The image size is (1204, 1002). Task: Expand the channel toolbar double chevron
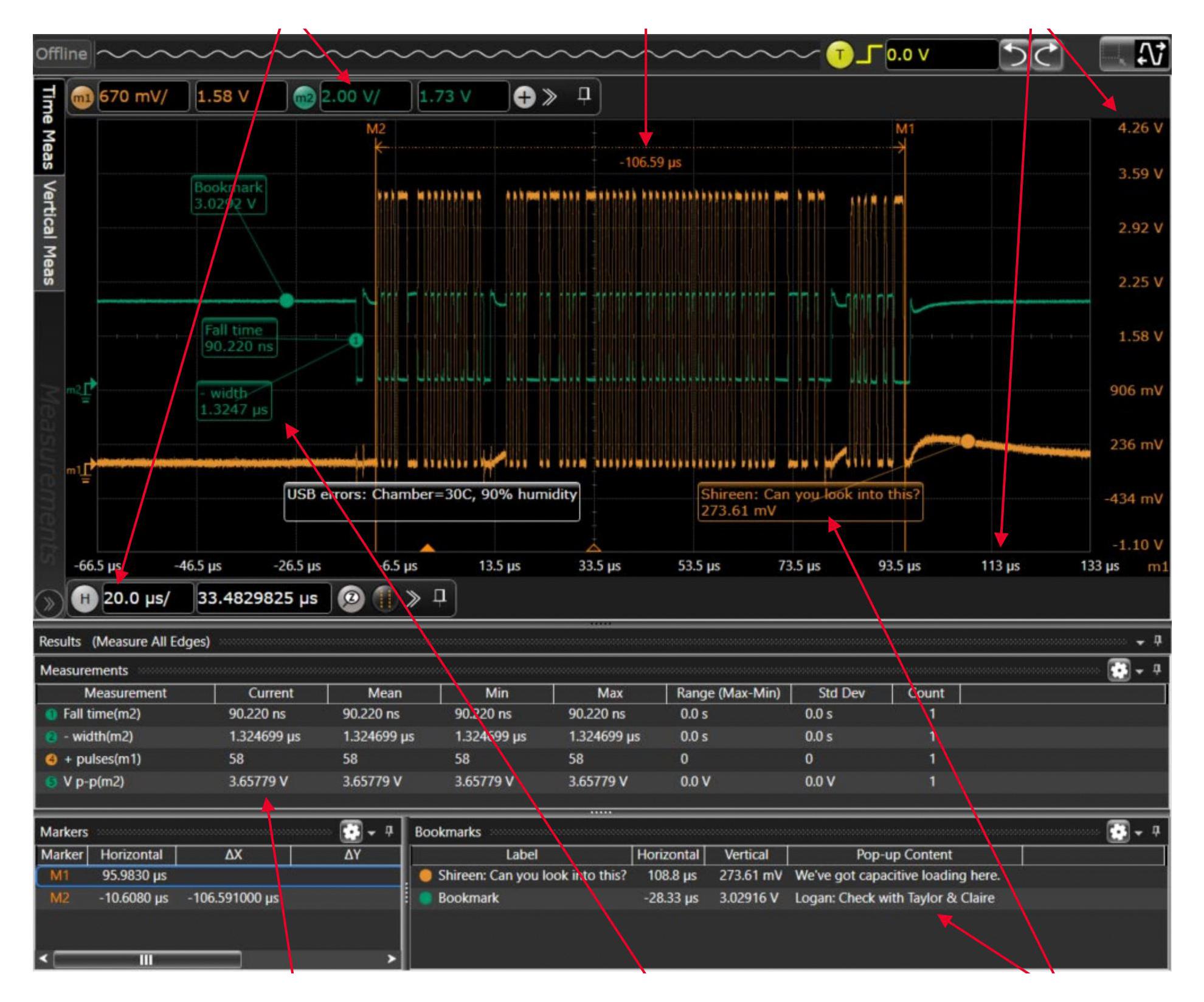(x=550, y=97)
